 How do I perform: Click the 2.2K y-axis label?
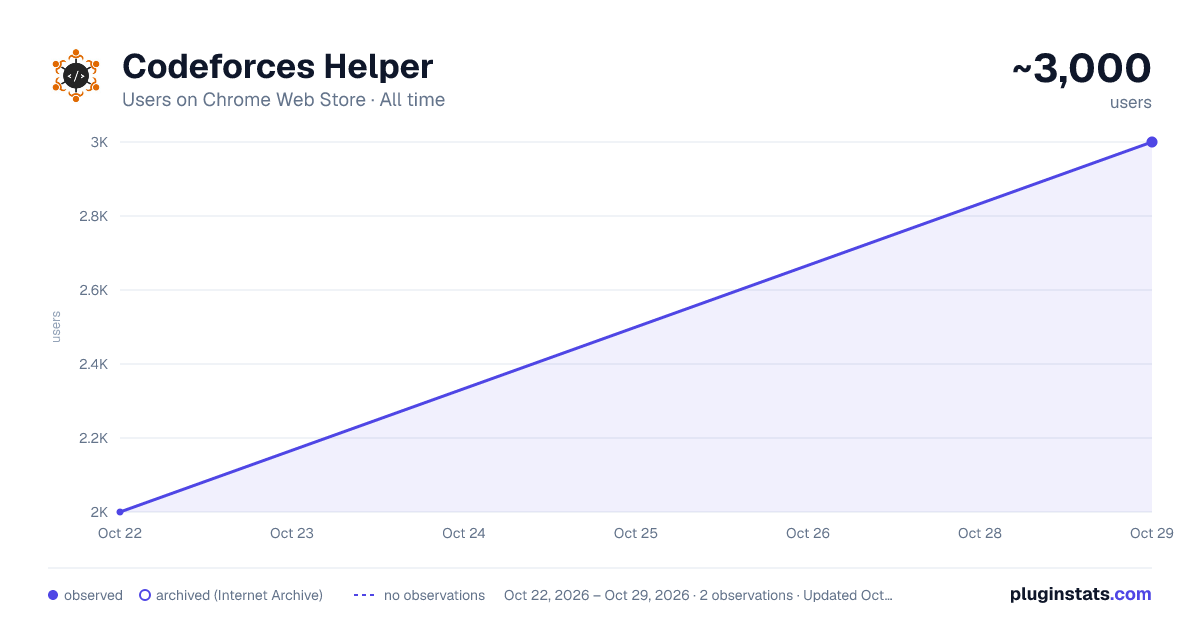click(x=94, y=438)
